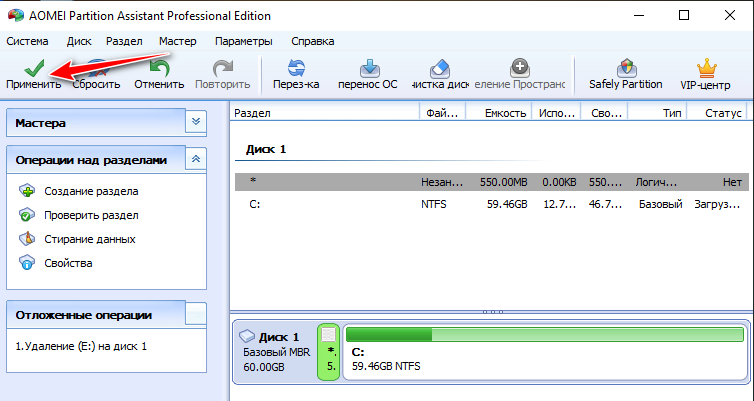Select the unallocated 550.00MB partition row
The width and height of the screenshot is (754, 401).
click(x=491, y=182)
